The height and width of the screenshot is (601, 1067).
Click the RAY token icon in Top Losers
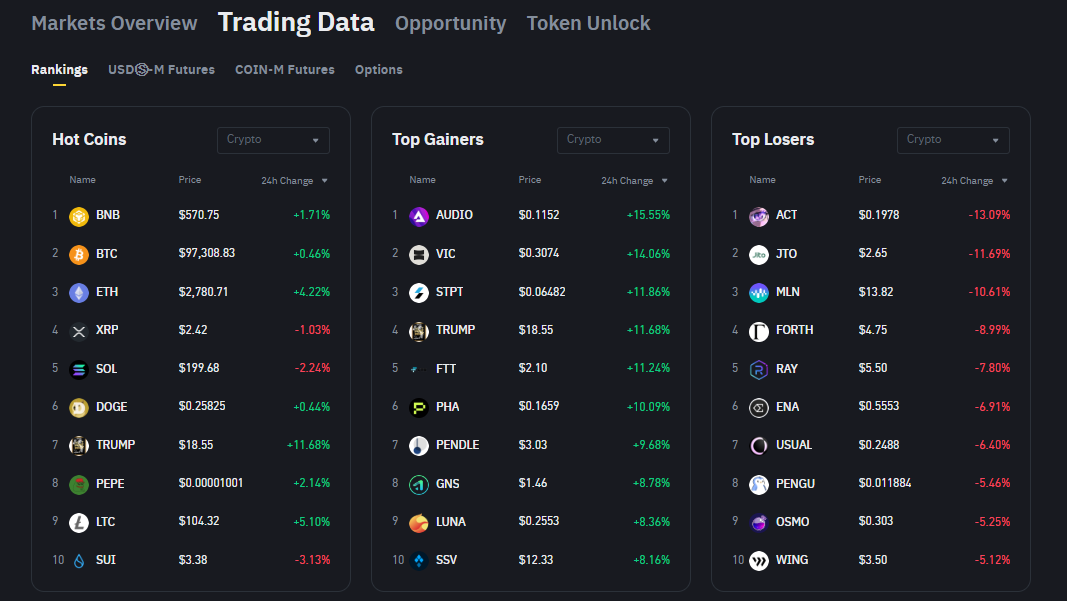tap(759, 369)
